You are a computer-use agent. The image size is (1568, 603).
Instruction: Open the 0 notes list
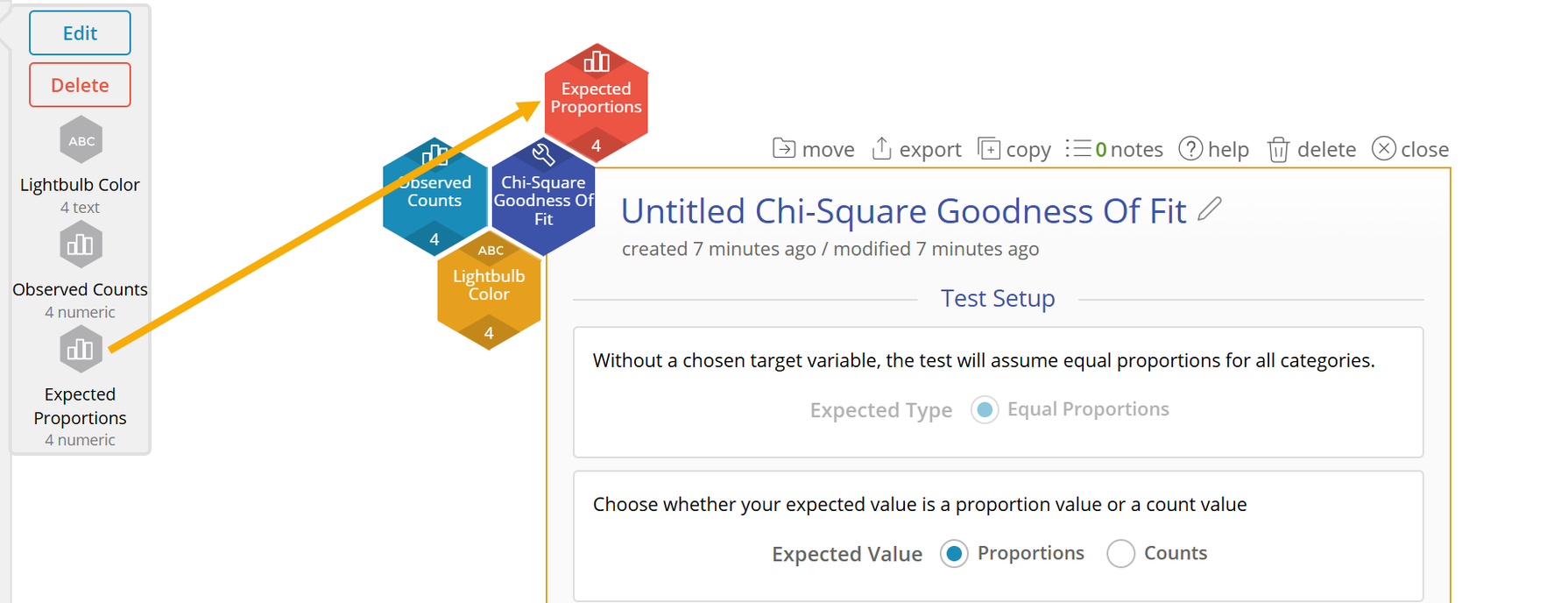click(1114, 150)
